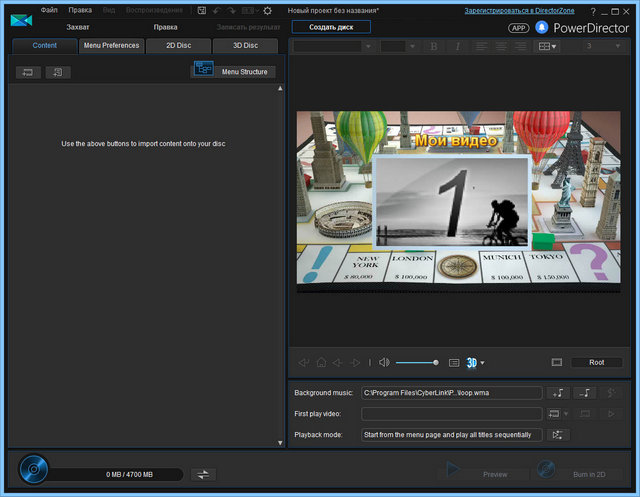Expand the 3D mode dropdown arrow
The image size is (640, 497).
click(482, 363)
